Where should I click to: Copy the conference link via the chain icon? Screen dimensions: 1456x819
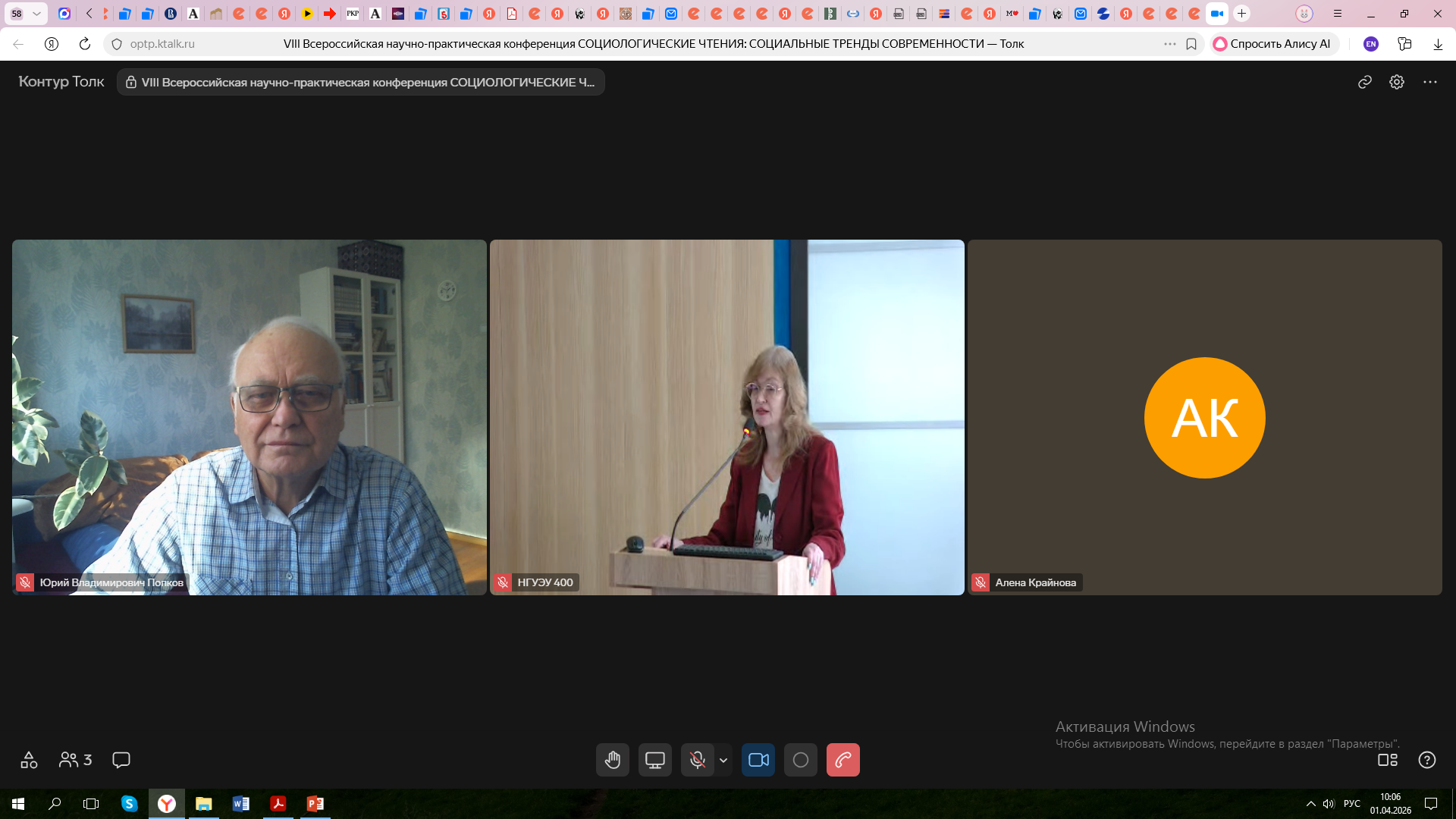click(x=1365, y=82)
